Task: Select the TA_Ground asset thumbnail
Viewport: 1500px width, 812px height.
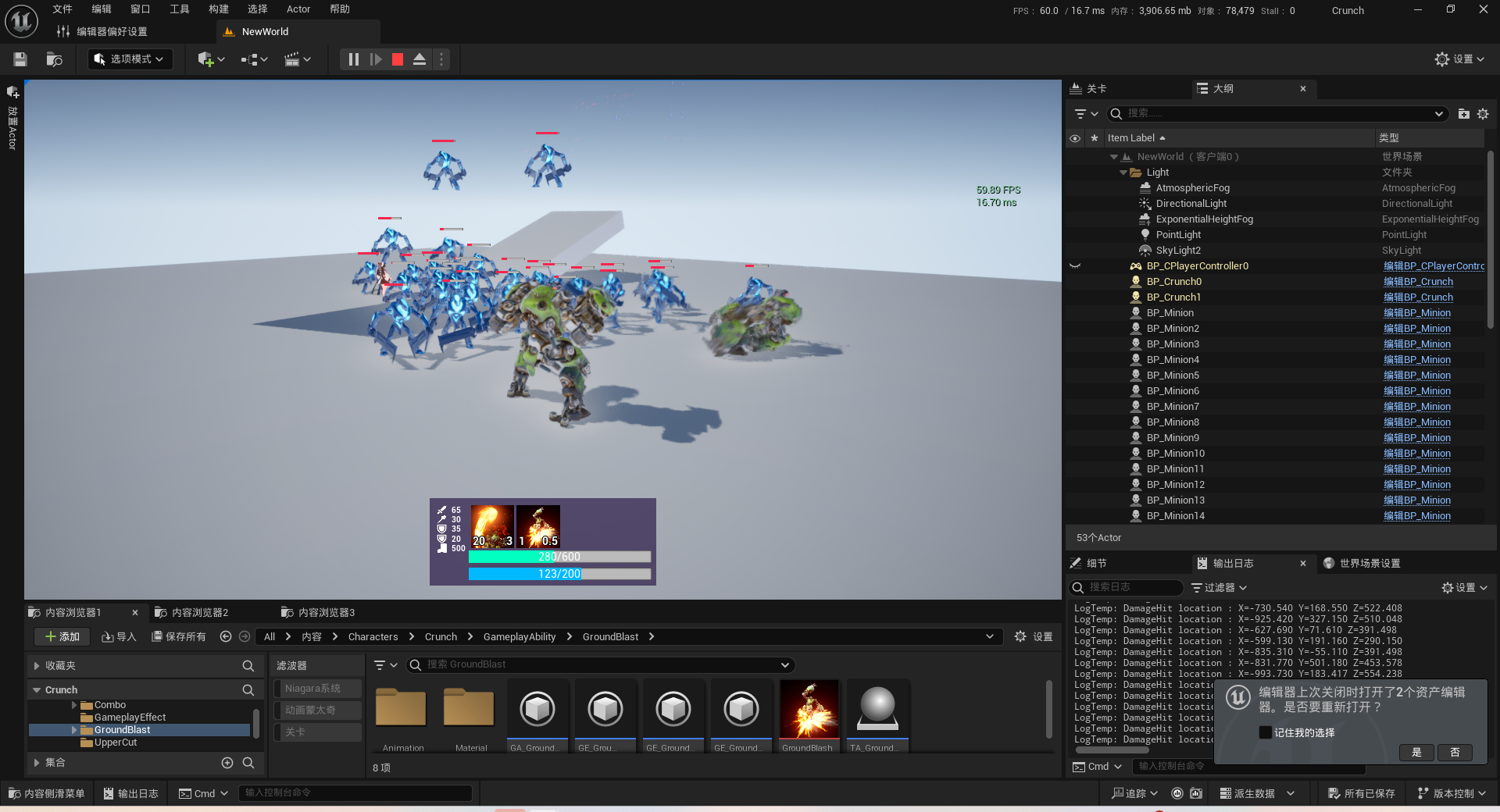Action: 877,716
